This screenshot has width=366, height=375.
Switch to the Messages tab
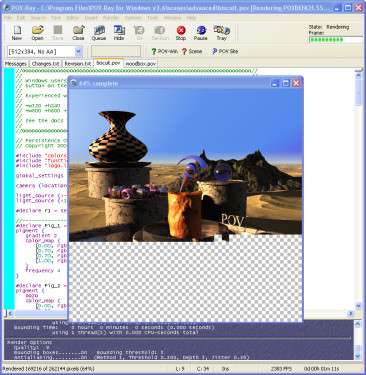[x=16, y=63]
